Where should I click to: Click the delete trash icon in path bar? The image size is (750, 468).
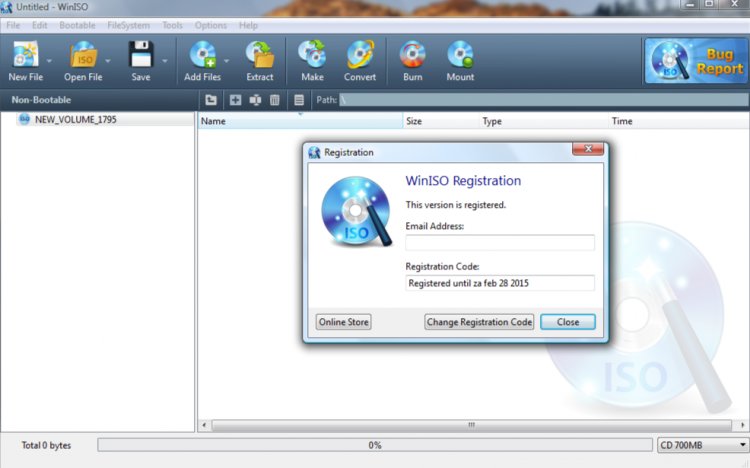click(274, 100)
